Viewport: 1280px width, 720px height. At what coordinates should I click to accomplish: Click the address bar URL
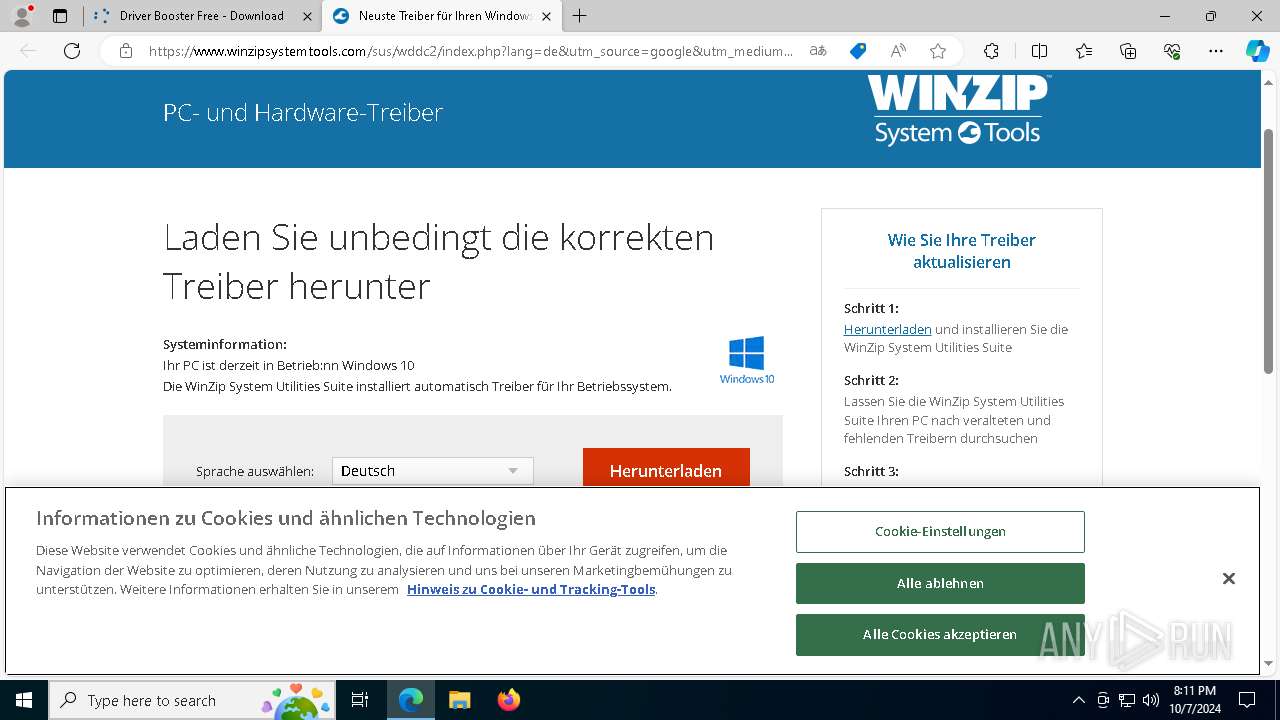pyautogui.click(x=470, y=51)
